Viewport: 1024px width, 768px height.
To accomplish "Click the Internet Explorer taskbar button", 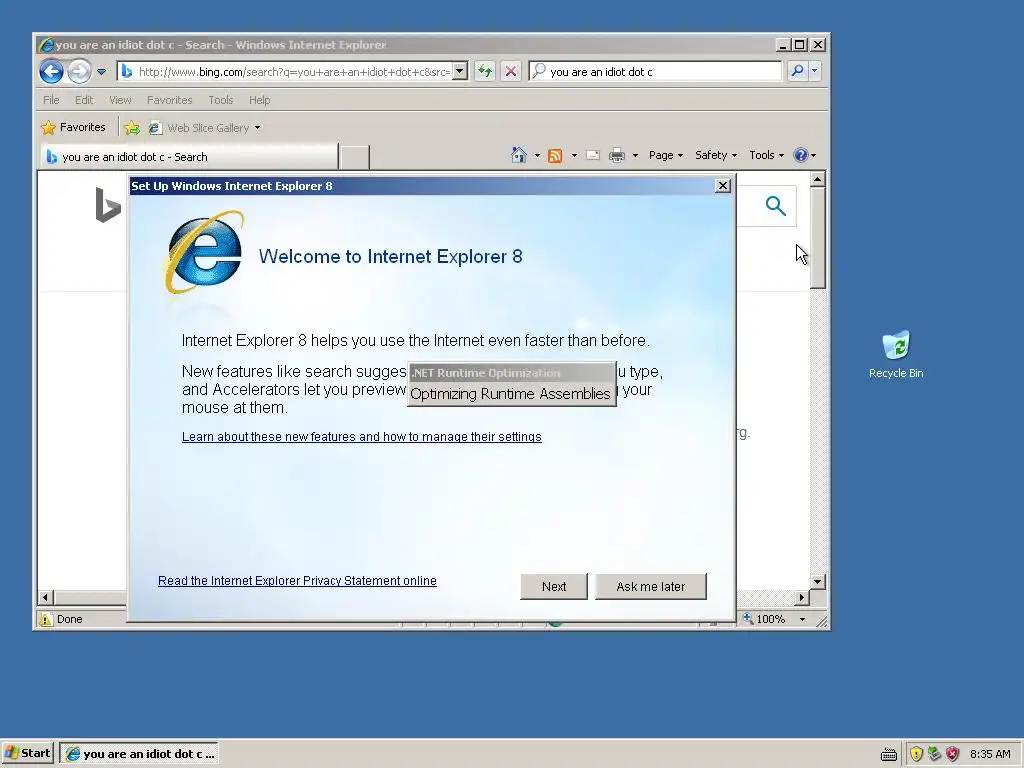I will click(x=139, y=754).
